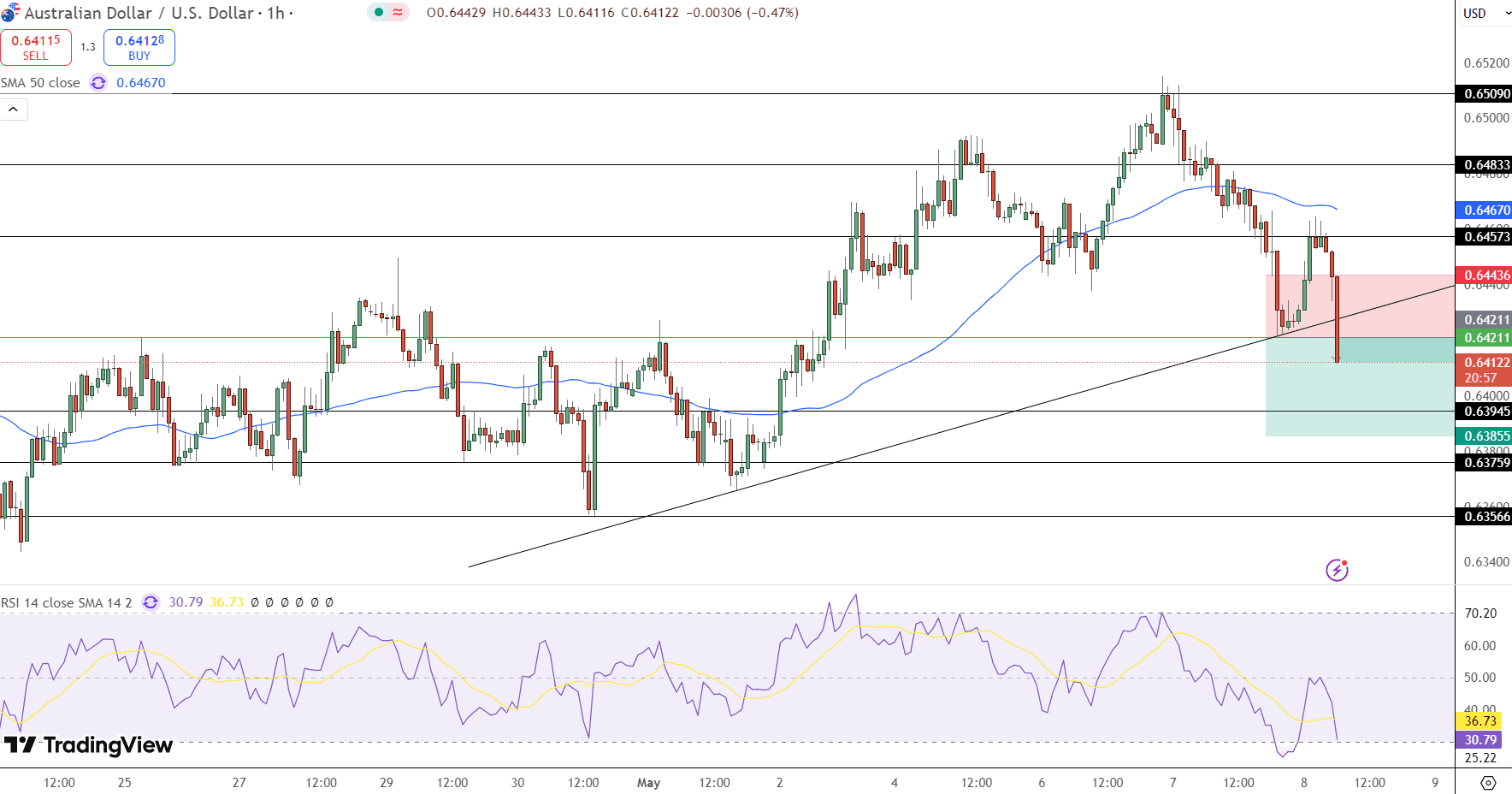This screenshot has height=794, width=1512.
Task: Click the green 0.64211 entry label
Action: click(1484, 338)
